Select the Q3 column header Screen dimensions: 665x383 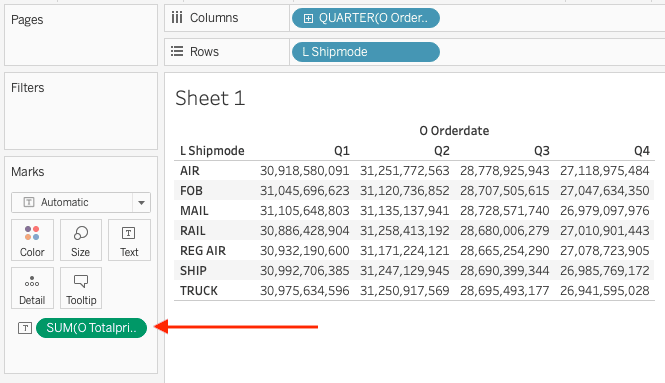[x=542, y=151]
